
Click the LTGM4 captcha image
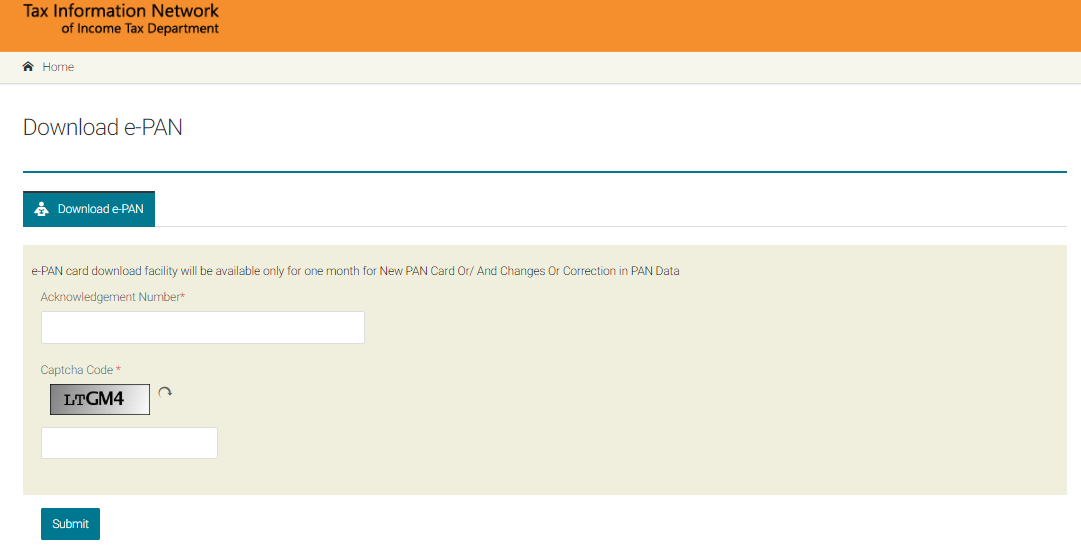tap(100, 399)
